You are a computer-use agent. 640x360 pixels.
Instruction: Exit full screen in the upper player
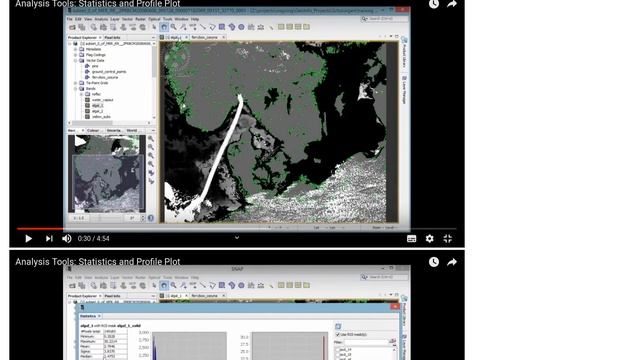point(448,239)
